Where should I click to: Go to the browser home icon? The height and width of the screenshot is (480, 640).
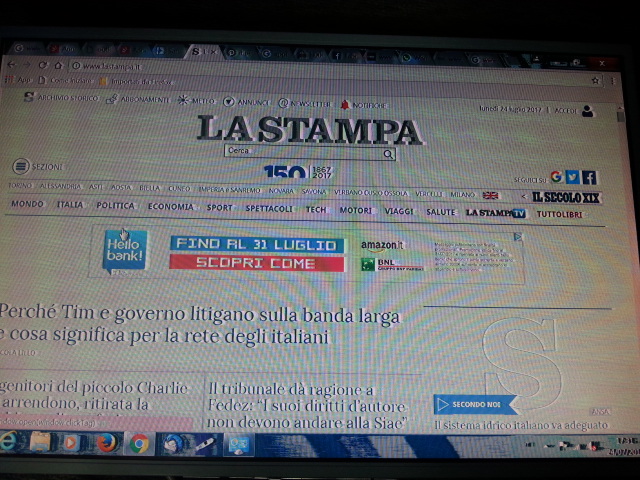click(x=58, y=65)
